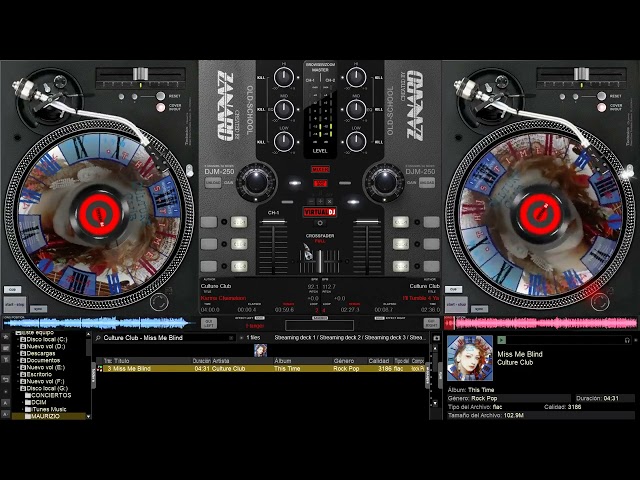Screen dimensions: 640x480
Task: Click the favorites star sidebar icon
Action: [x=6, y=337]
